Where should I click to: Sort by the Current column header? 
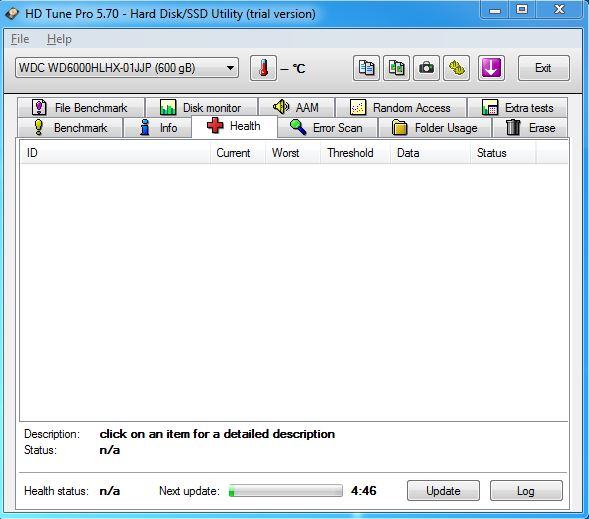pos(238,153)
